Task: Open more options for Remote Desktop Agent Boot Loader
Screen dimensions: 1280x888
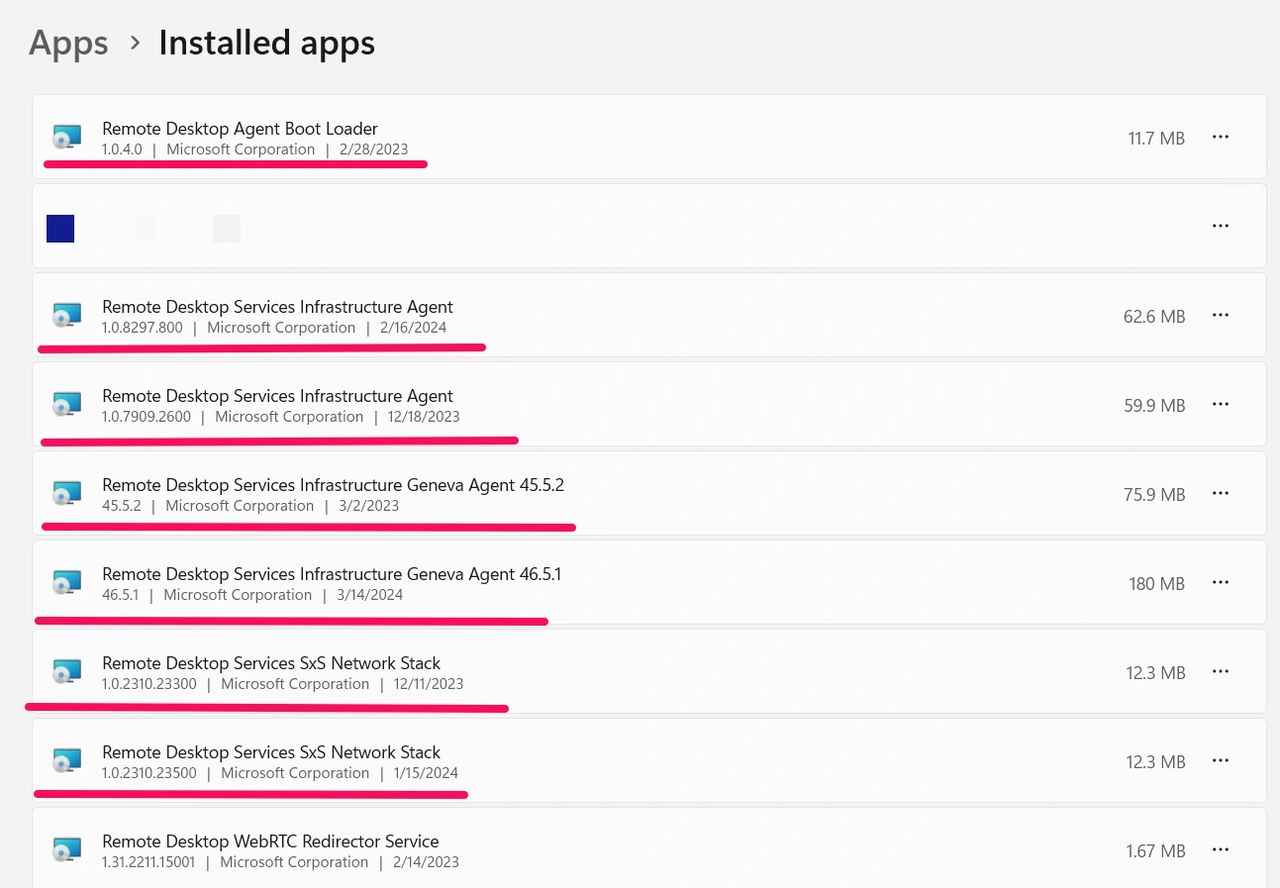Action: coord(1220,137)
